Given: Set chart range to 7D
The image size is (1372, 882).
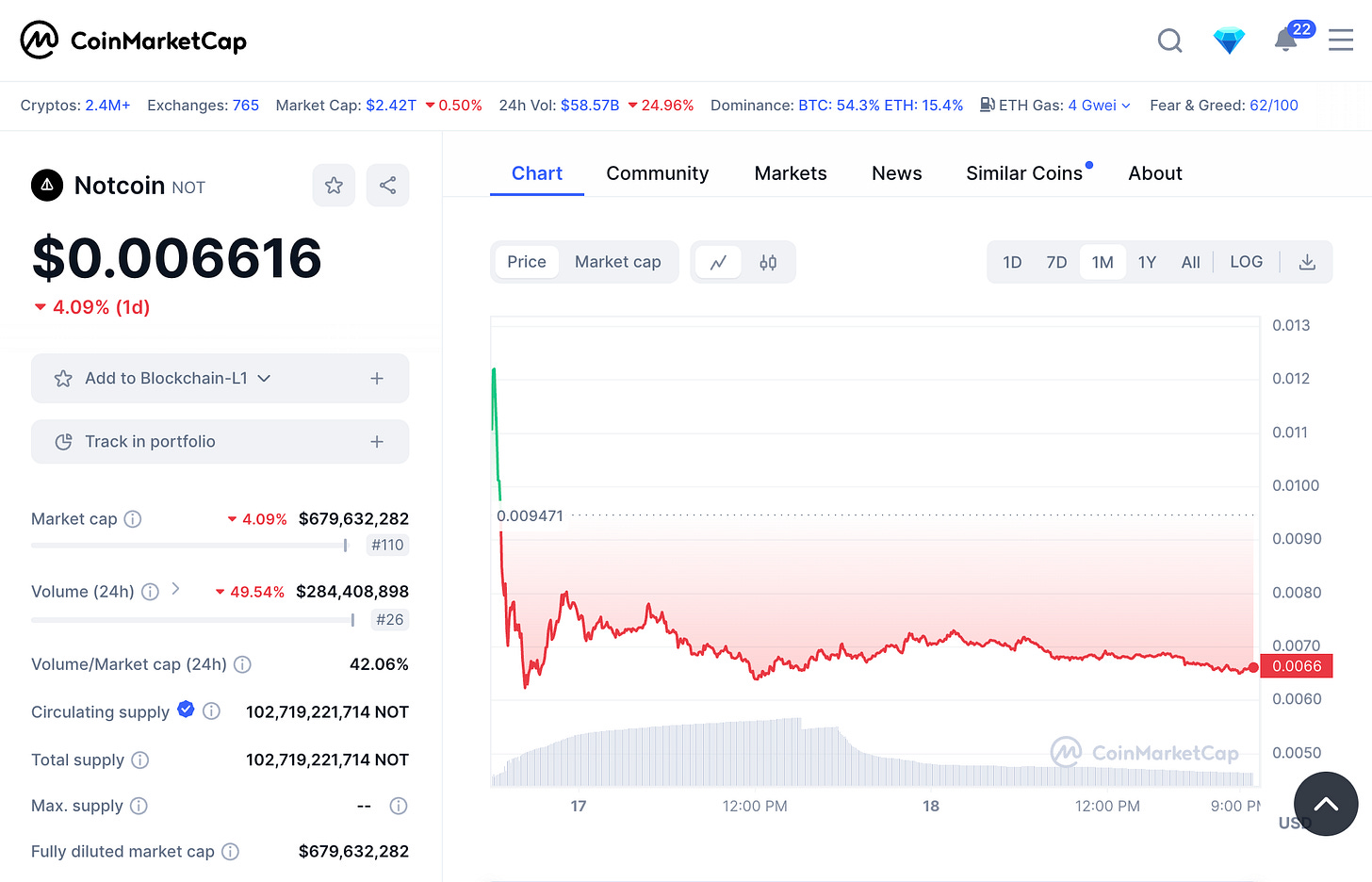Looking at the screenshot, I should [1056, 262].
